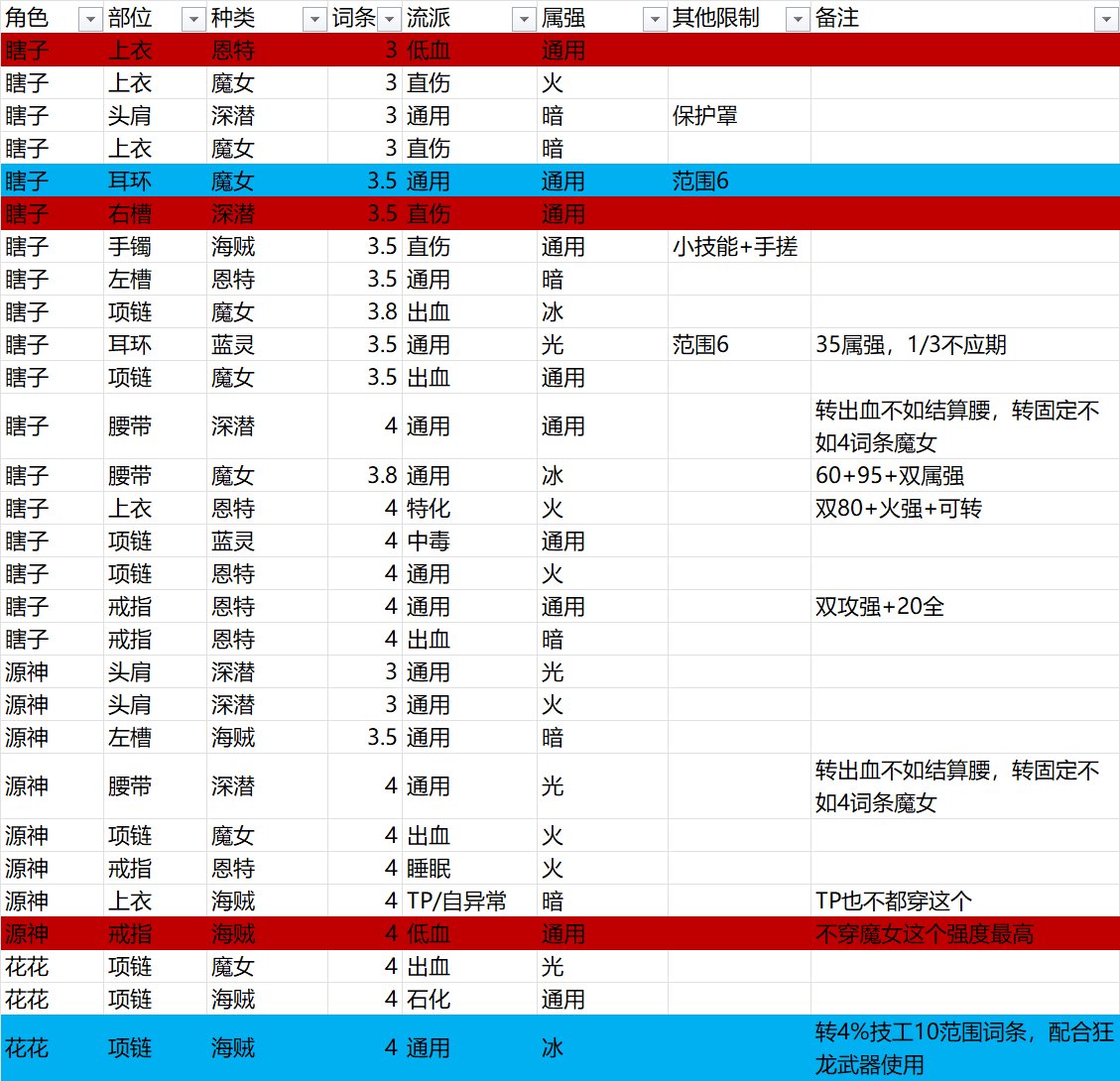Open the 种类 column filter dropdown
The image size is (1120, 1081).
314,21
